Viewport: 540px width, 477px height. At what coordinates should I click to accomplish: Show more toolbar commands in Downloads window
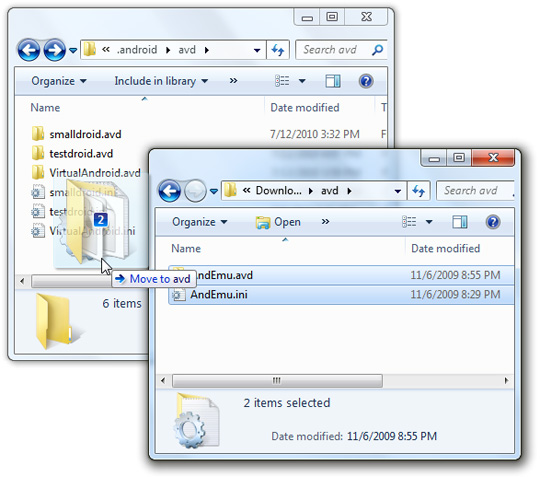pyautogui.click(x=325, y=221)
